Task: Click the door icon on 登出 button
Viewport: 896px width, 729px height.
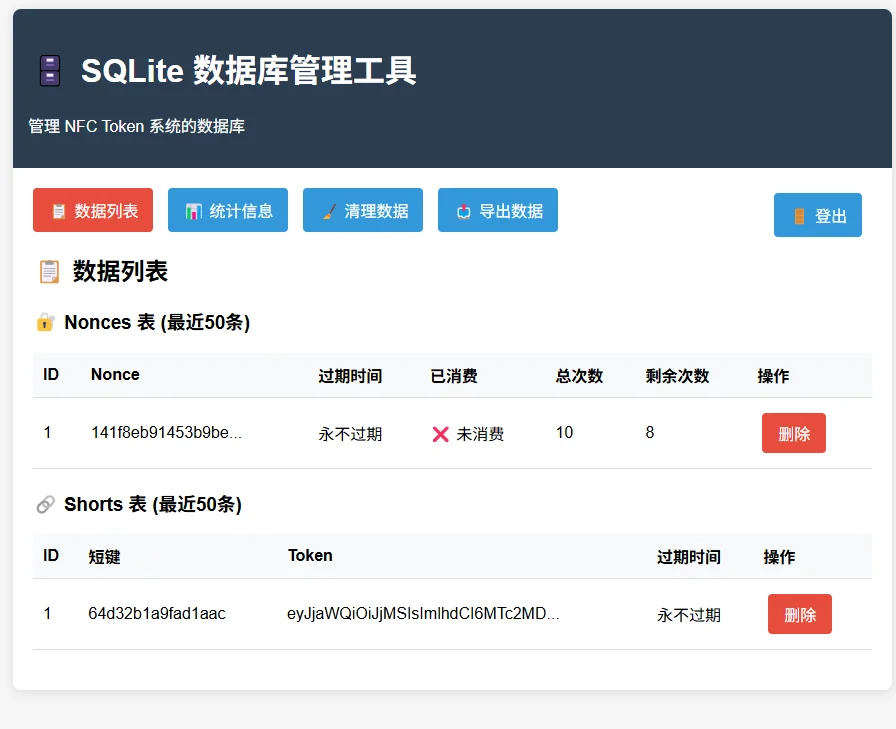Action: coord(799,216)
